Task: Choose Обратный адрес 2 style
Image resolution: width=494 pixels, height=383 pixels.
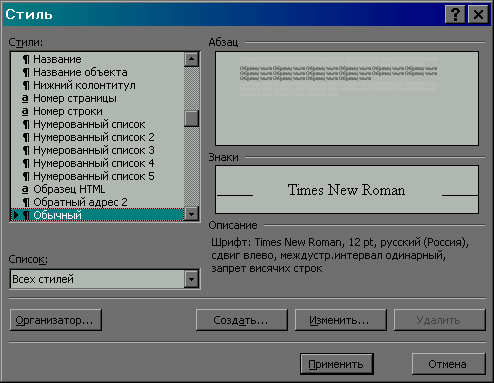Action: click(97, 202)
